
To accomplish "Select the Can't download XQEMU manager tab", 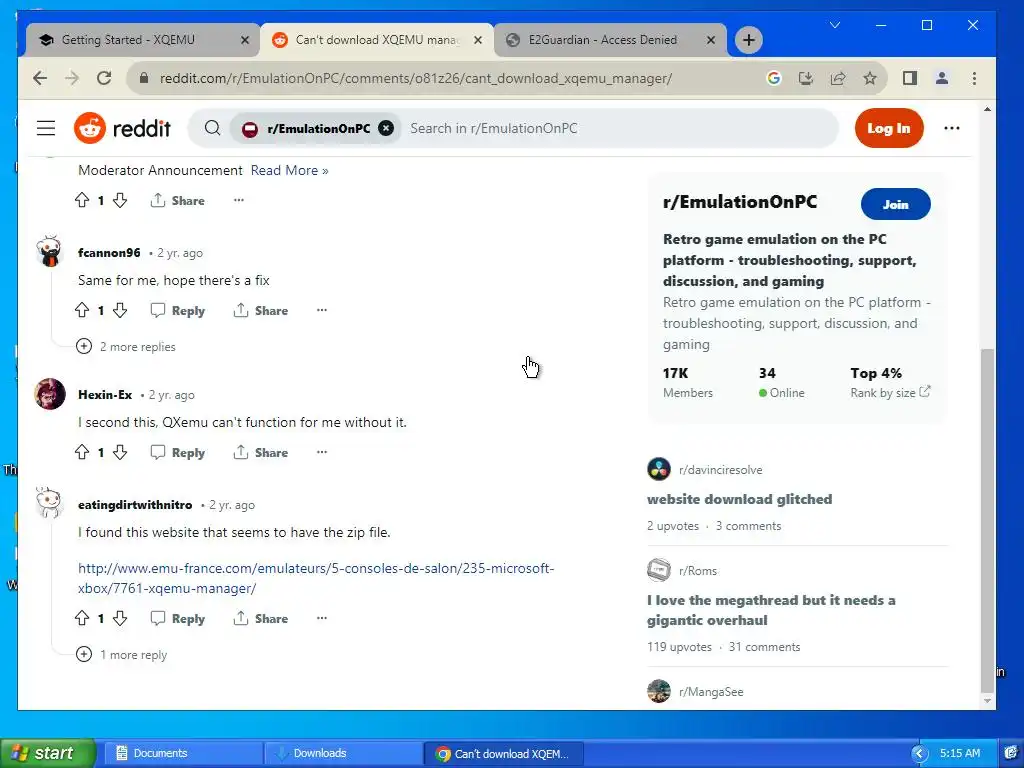I will 377,40.
